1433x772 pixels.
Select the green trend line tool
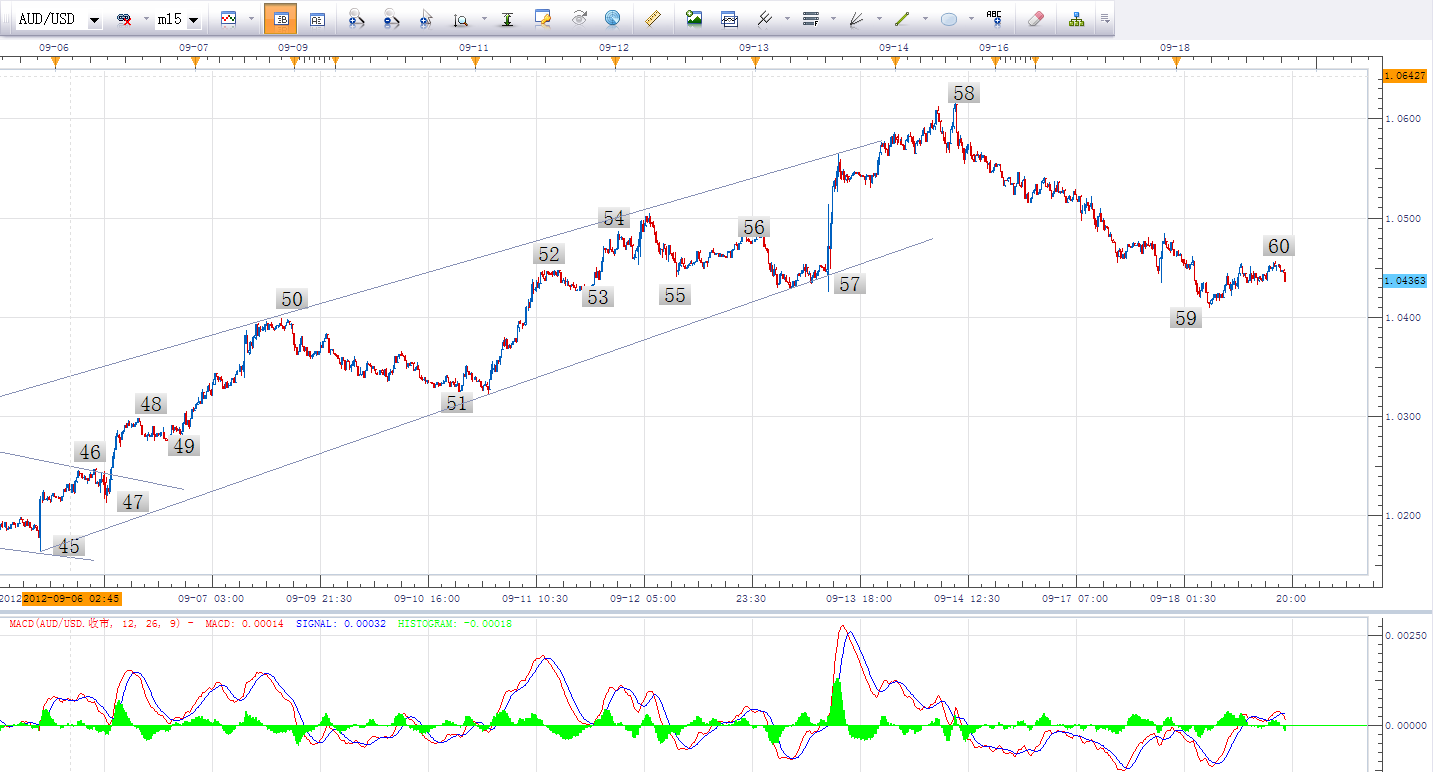click(902, 19)
